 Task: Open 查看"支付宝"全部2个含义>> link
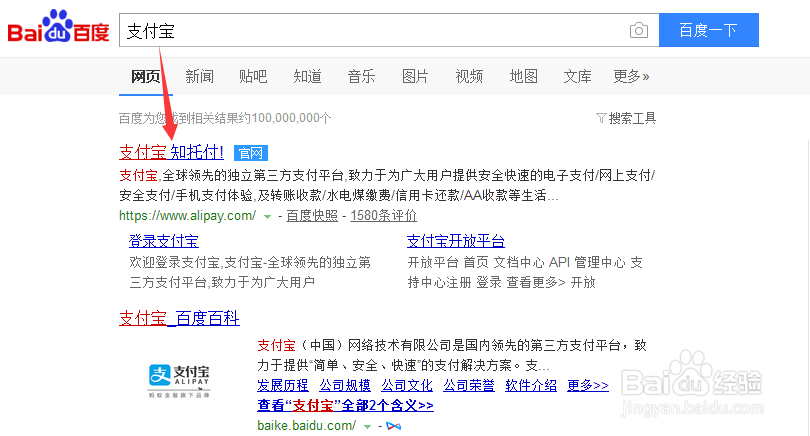(345, 406)
